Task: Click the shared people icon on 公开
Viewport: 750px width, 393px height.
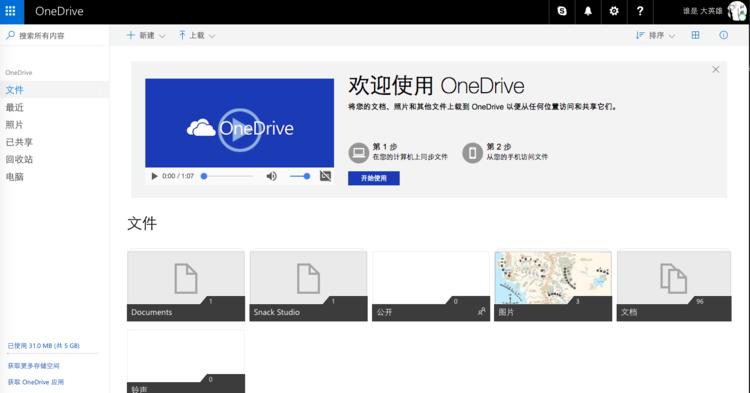Action: pyautogui.click(x=481, y=311)
